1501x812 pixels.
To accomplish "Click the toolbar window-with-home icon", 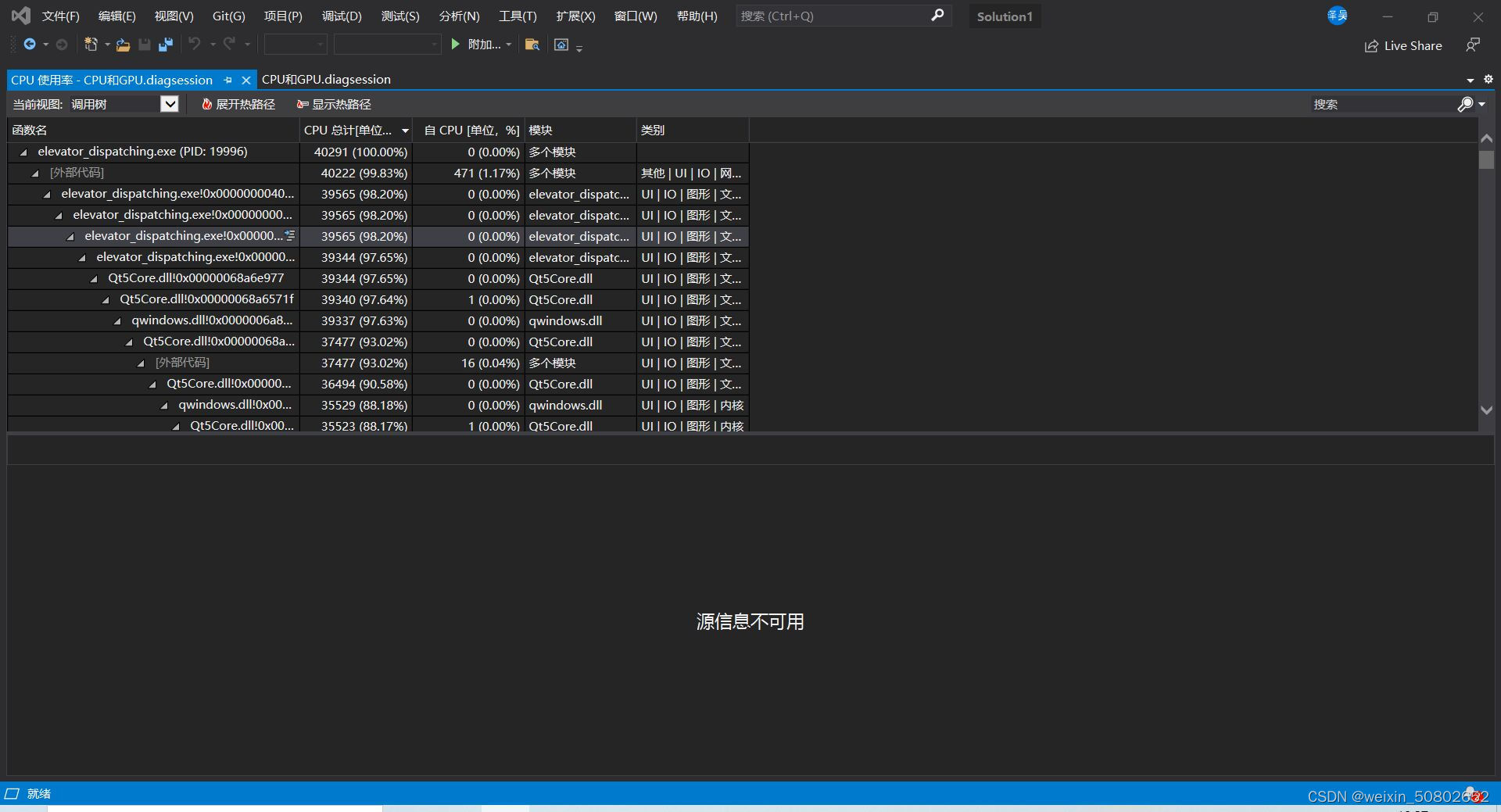I will point(561,45).
